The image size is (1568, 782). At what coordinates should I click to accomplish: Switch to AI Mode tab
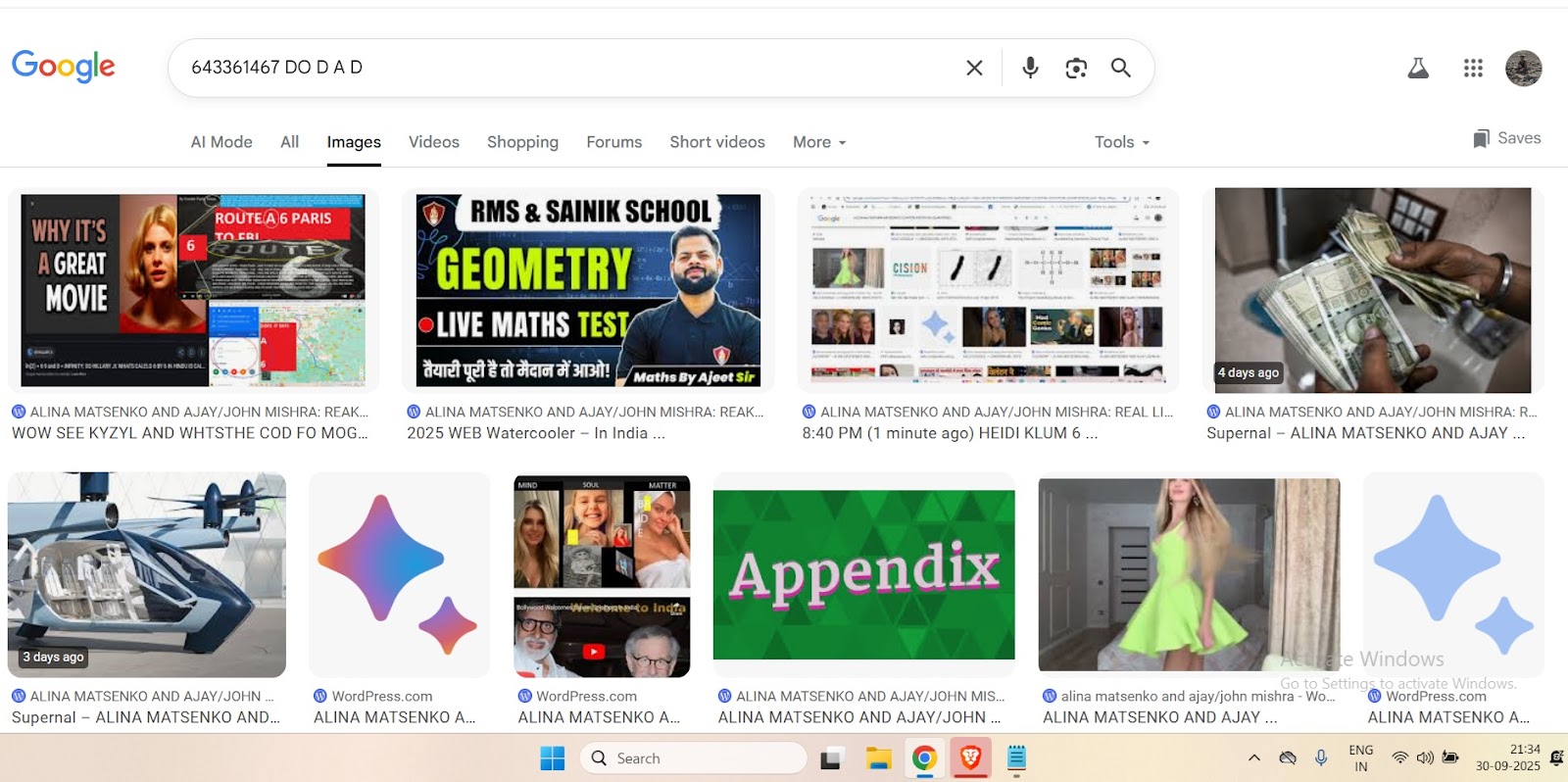tap(221, 142)
